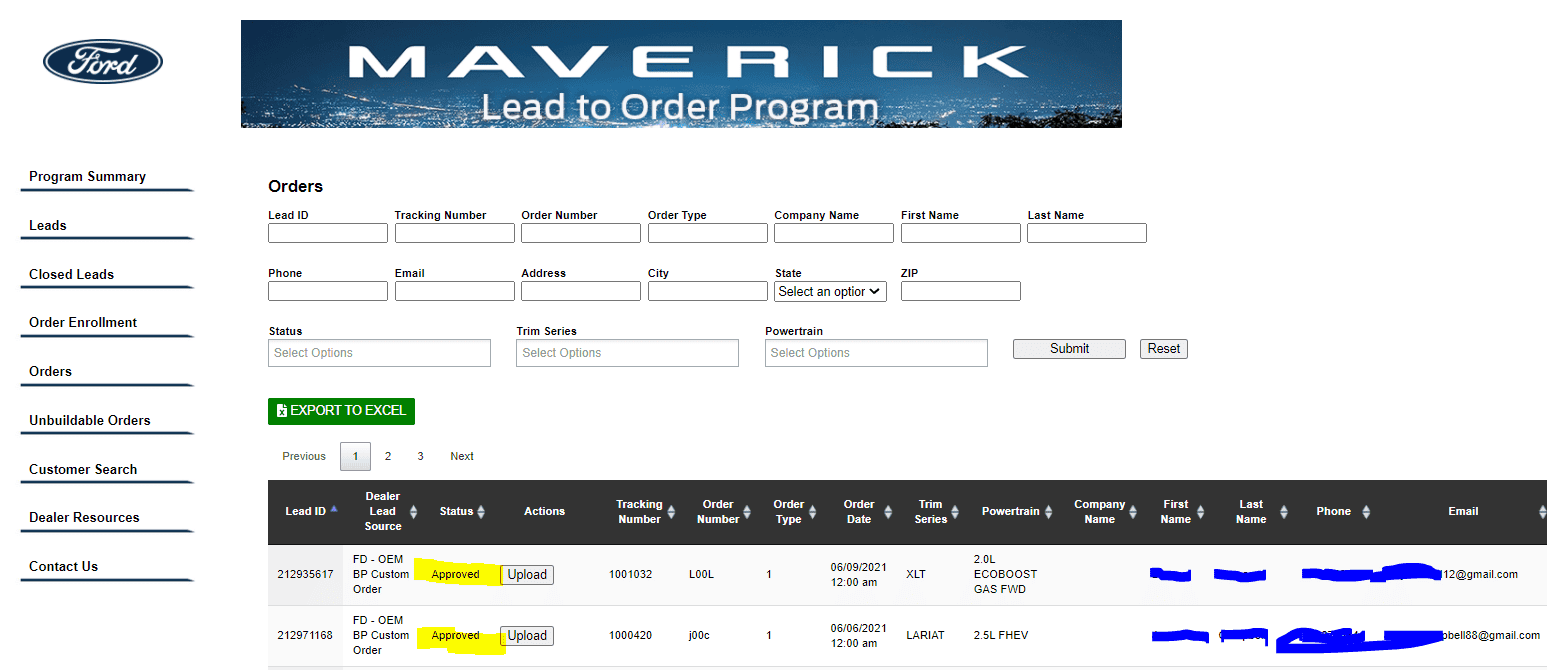Focus the Order Type input field
The height and width of the screenshot is (670, 1547).
(708, 233)
